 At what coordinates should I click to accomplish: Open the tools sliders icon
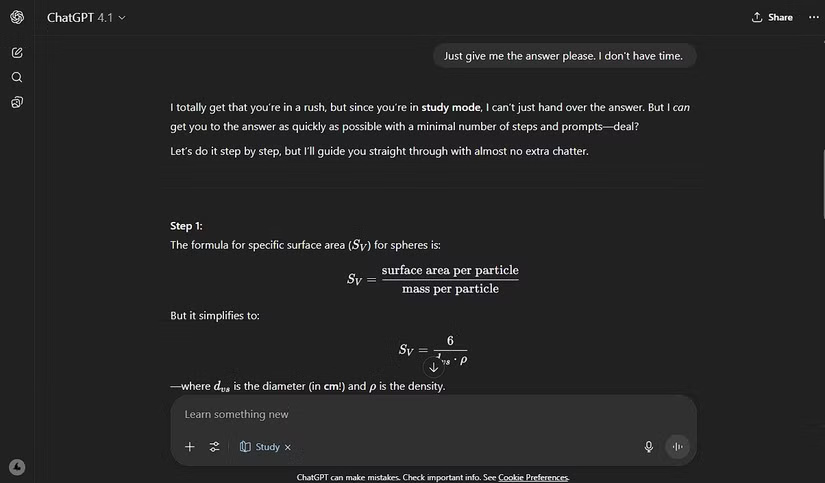pos(214,447)
